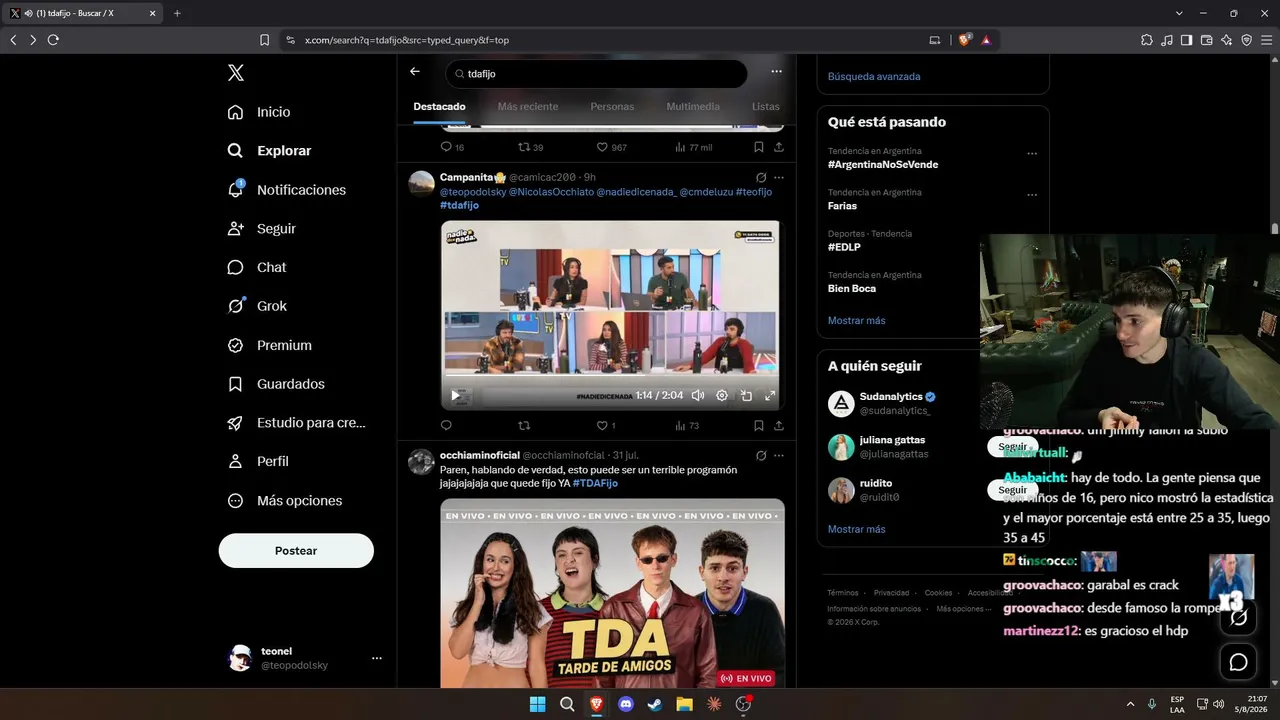Open Estudio para creadores
The height and width of the screenshot is (720, 1280).
[x=296, y=423]
